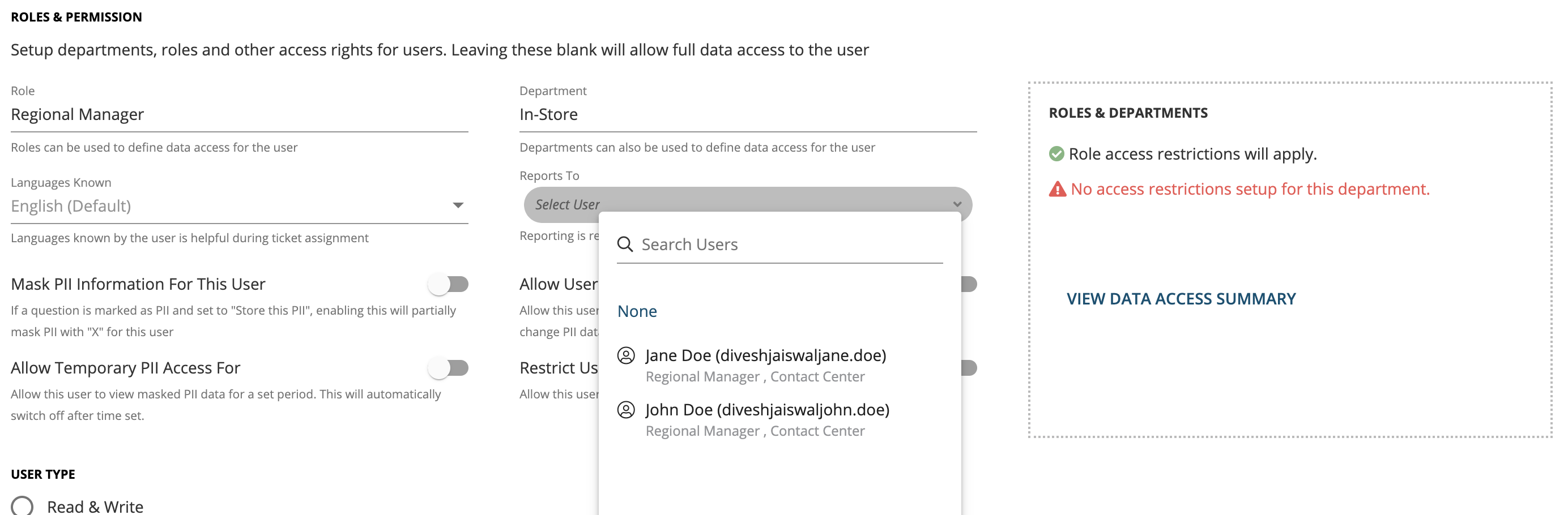Select the Read & Write radio button
Screen dimensions: 1568x515
[22, 506]
